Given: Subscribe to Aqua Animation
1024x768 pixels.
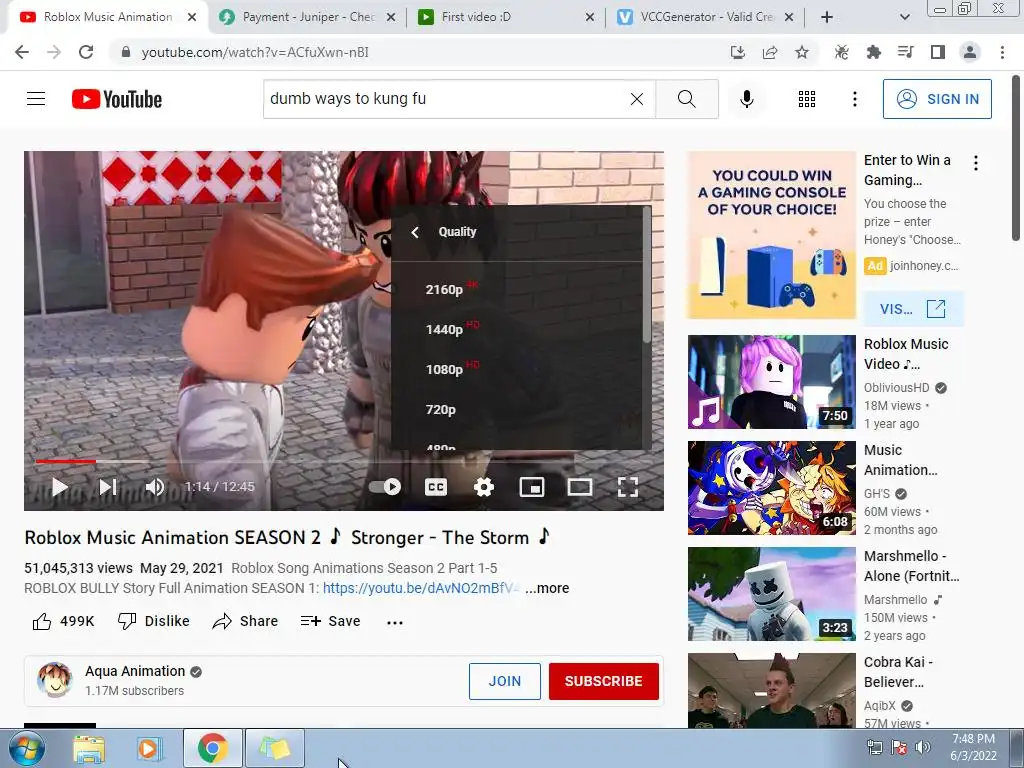Looking at the screenshot, I should (x=603, y=681).
